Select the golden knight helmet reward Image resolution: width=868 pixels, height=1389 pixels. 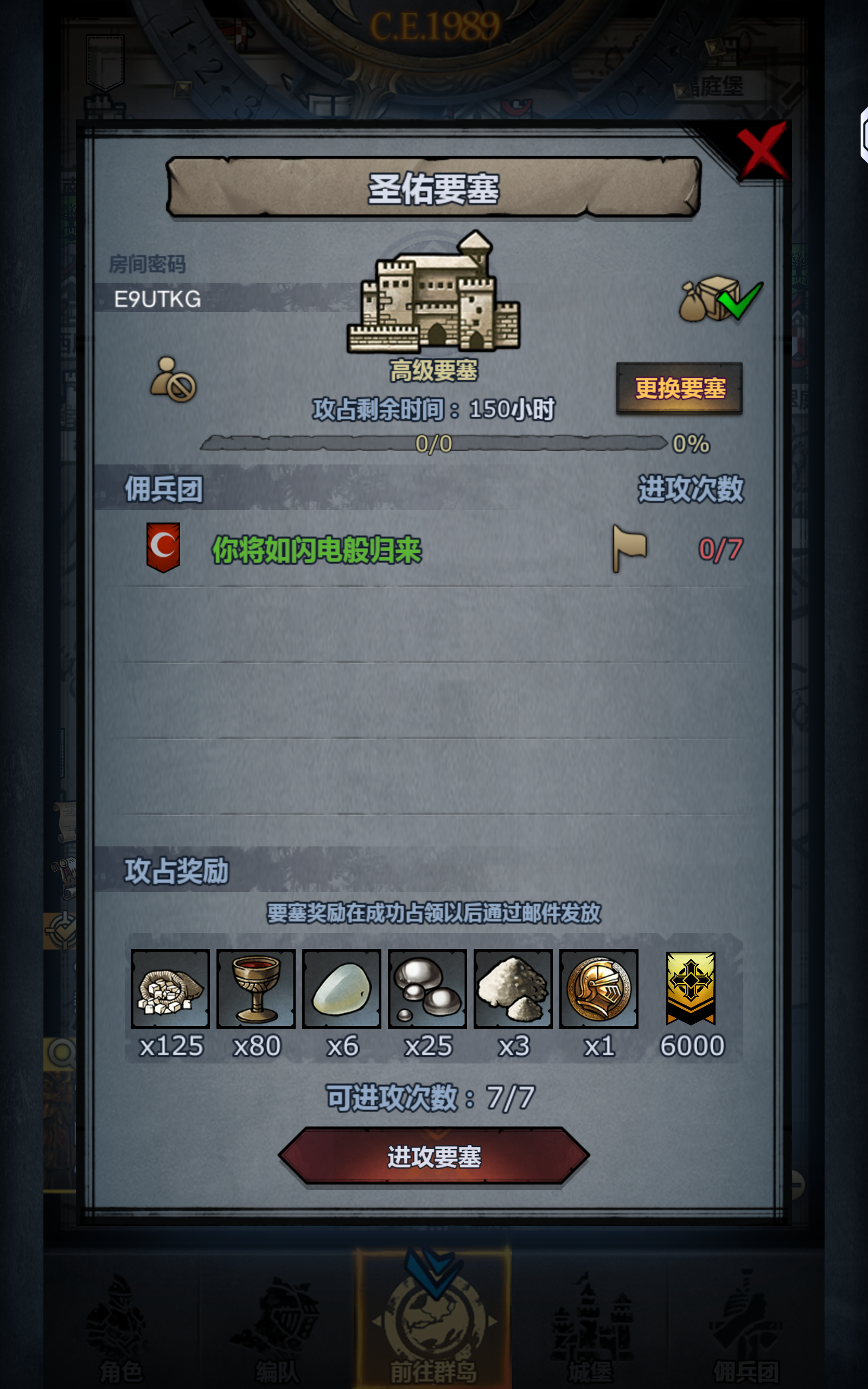(x=599, y=989)
